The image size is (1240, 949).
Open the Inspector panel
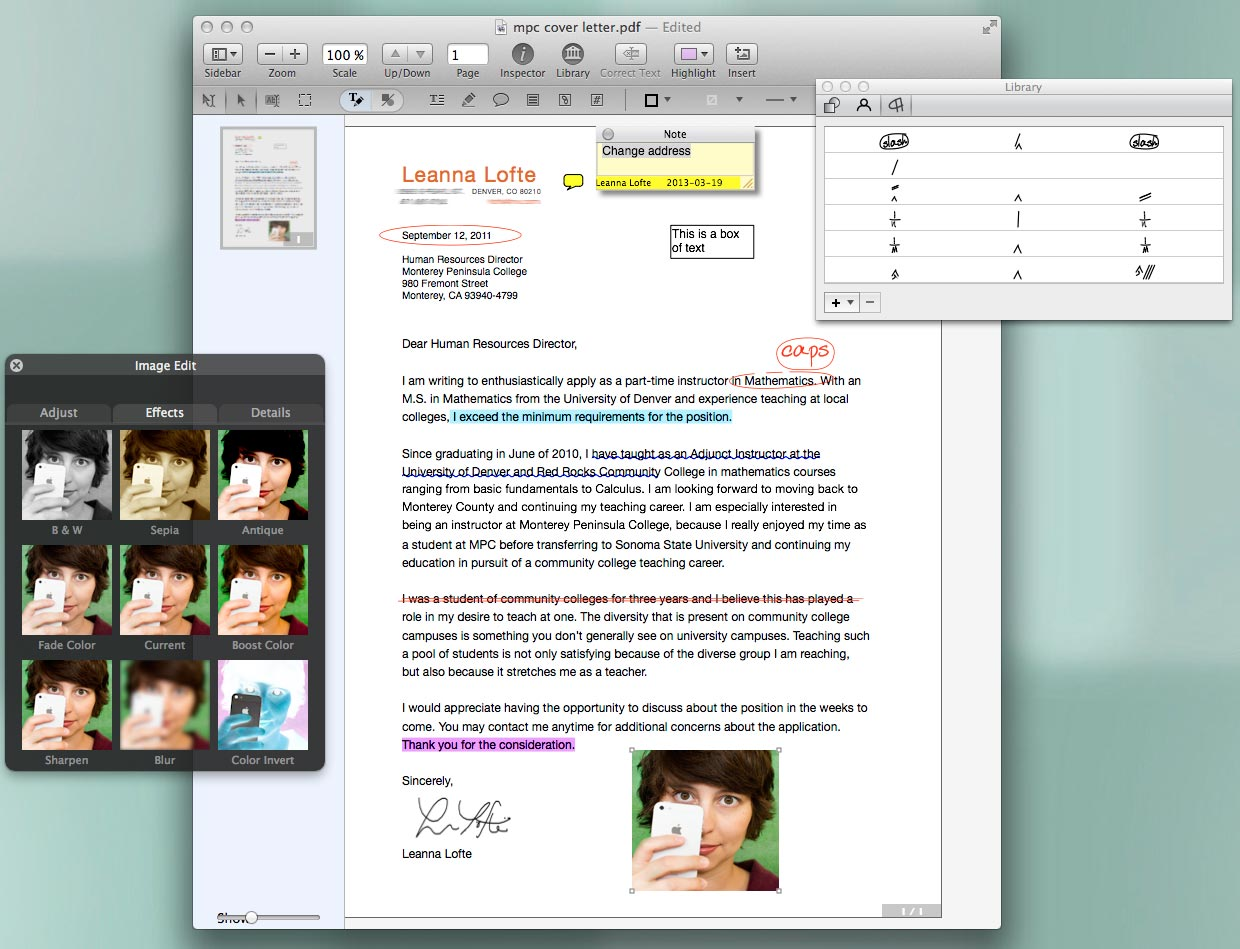[522, 54]
